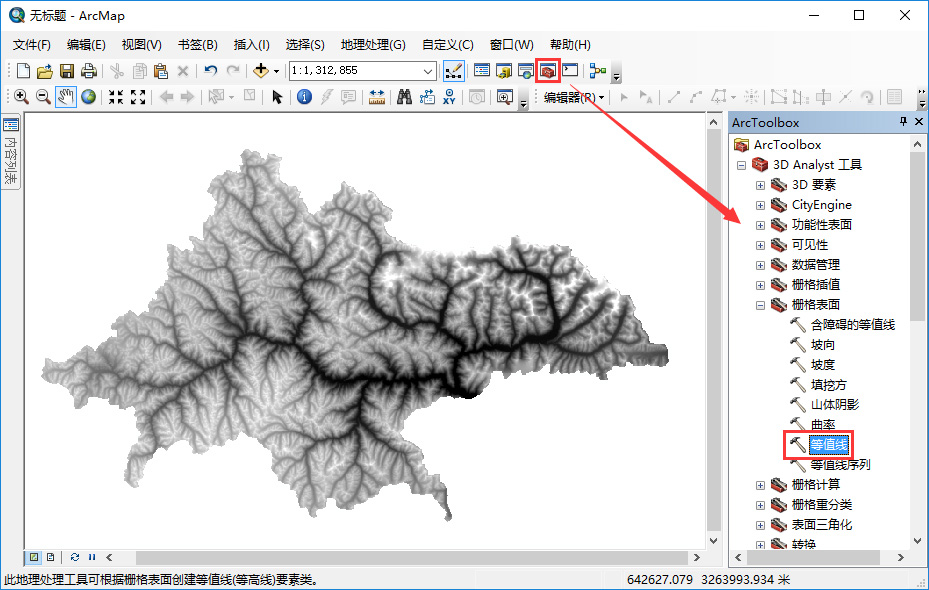Open the Measure ruler tool
929x590 pixels.
pos(377,97)
